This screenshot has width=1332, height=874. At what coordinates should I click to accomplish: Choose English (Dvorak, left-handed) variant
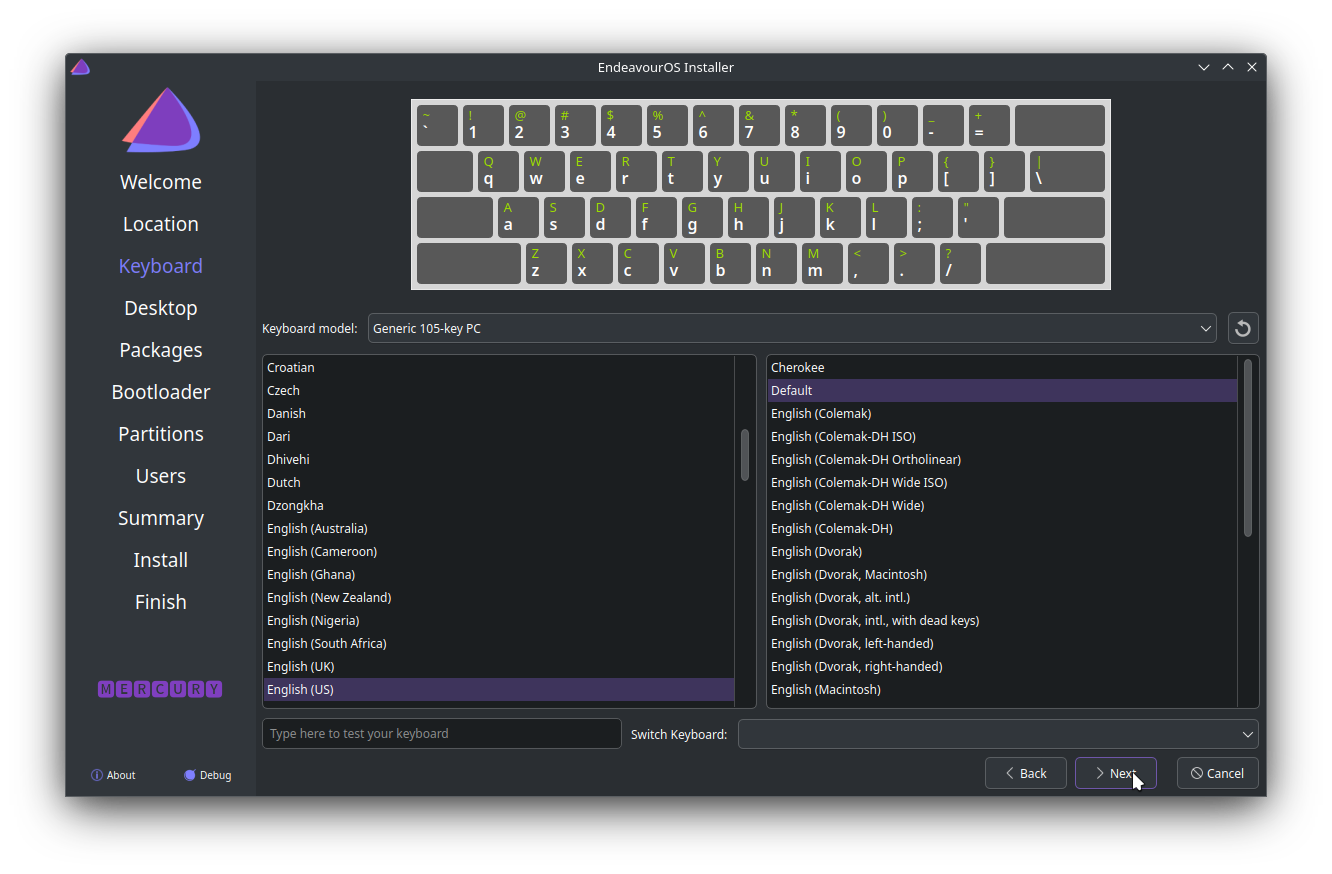(x=1002, y=643)
